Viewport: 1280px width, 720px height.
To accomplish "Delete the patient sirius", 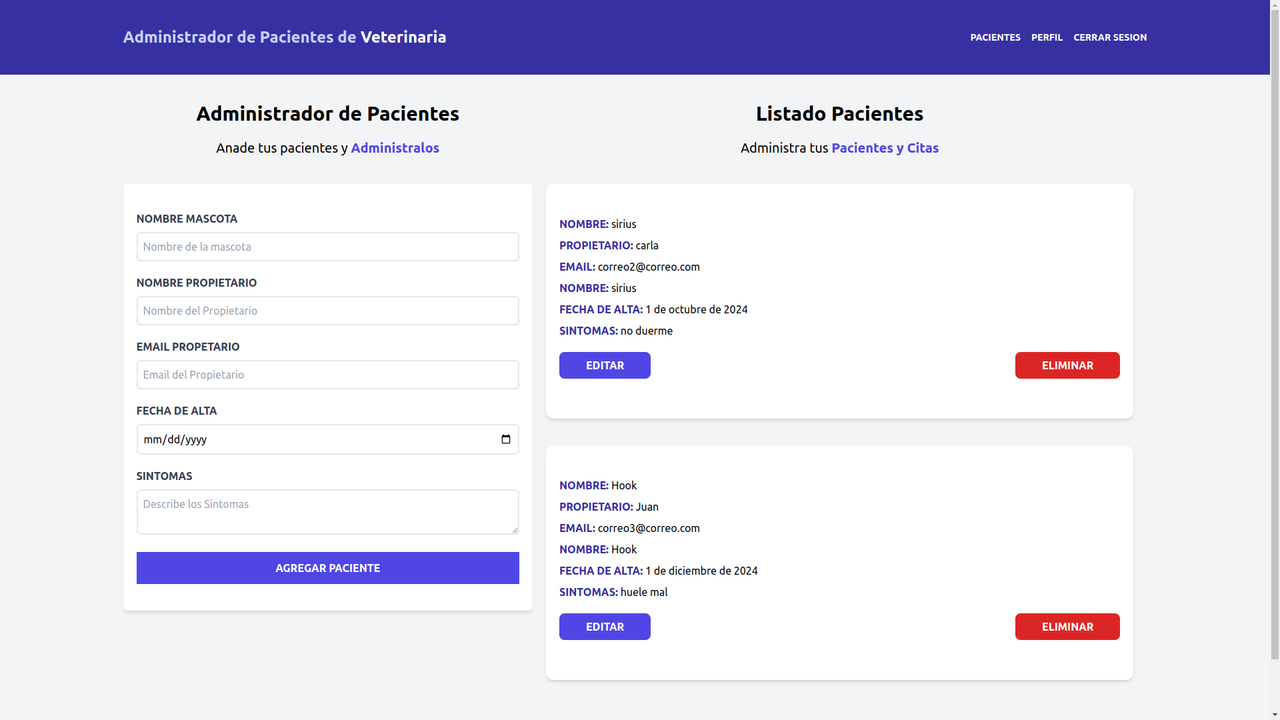I will [x=1067, y=365].
